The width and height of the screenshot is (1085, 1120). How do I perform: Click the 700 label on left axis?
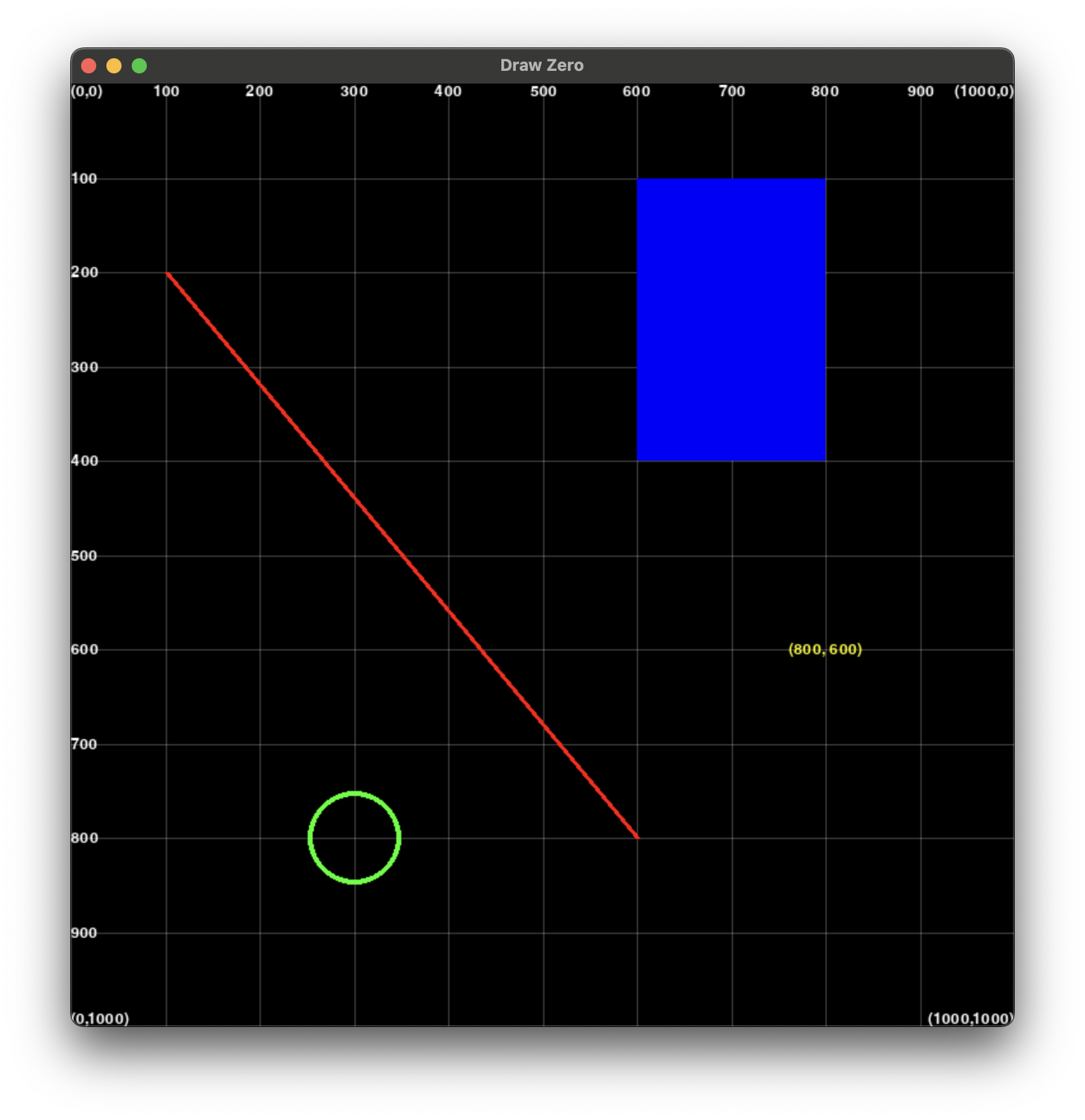coord(84,744)
